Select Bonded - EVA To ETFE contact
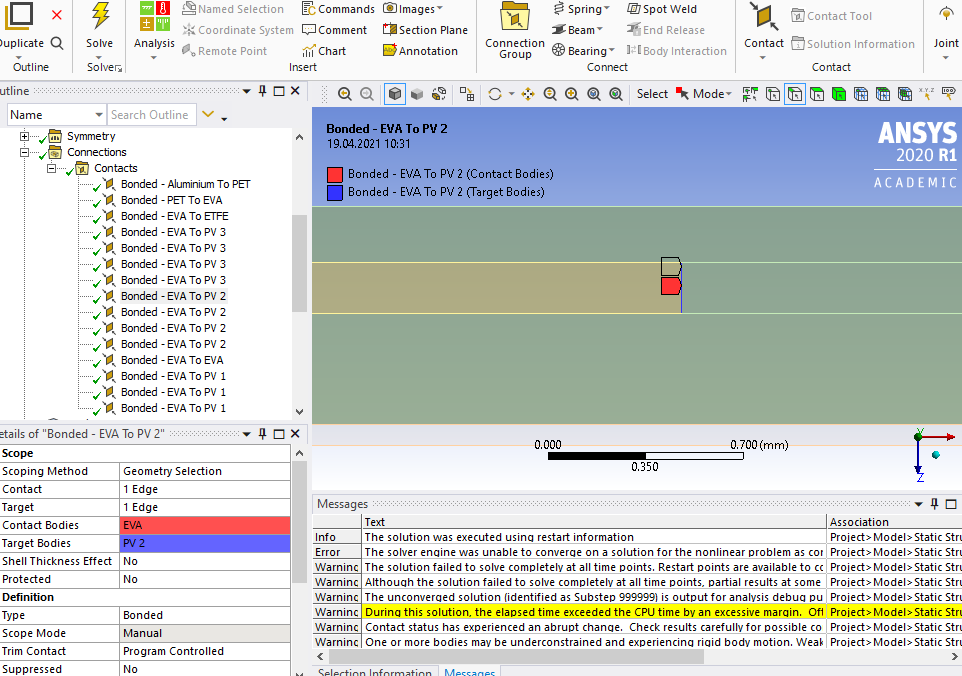The height and width of the screenshot is (676, 962). click(x=174, y=216)
